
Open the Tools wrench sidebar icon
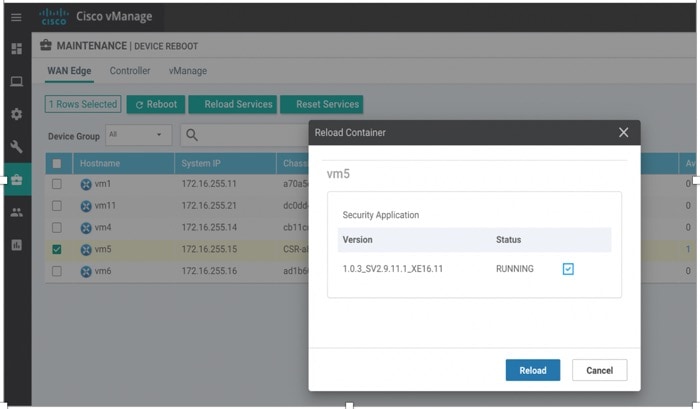point(17,146)
